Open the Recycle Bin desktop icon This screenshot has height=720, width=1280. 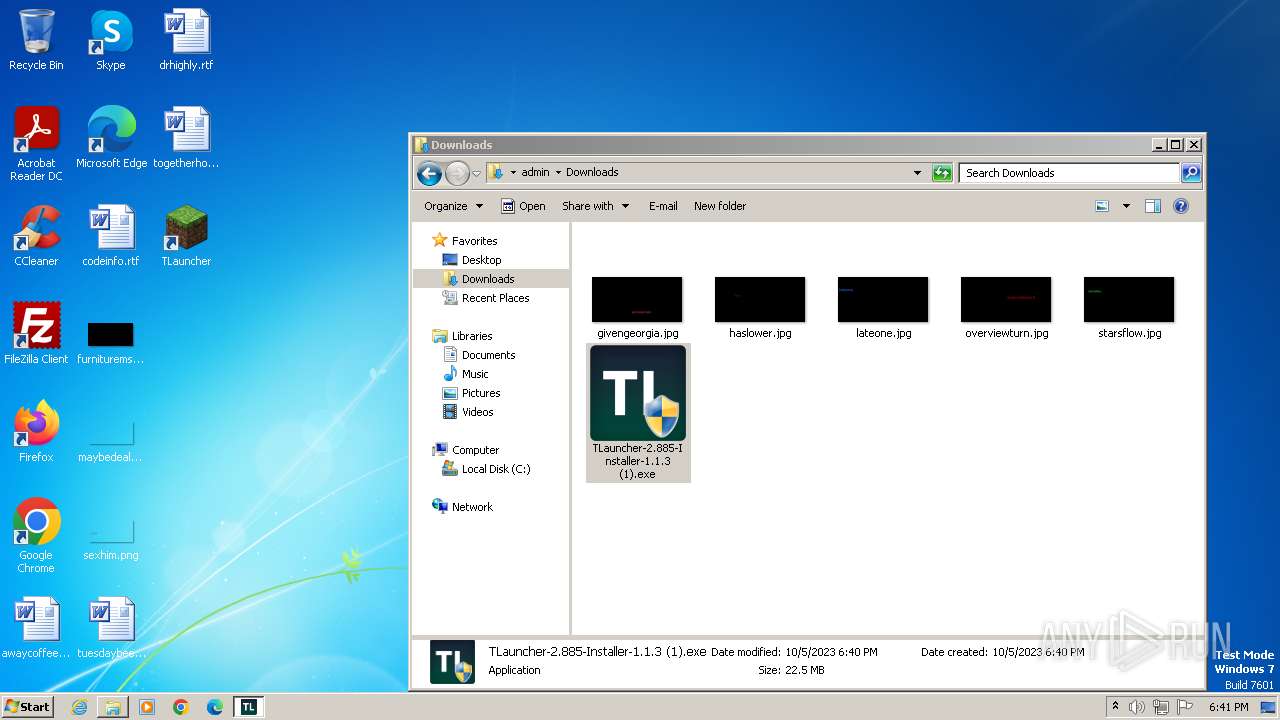[36, 40]
